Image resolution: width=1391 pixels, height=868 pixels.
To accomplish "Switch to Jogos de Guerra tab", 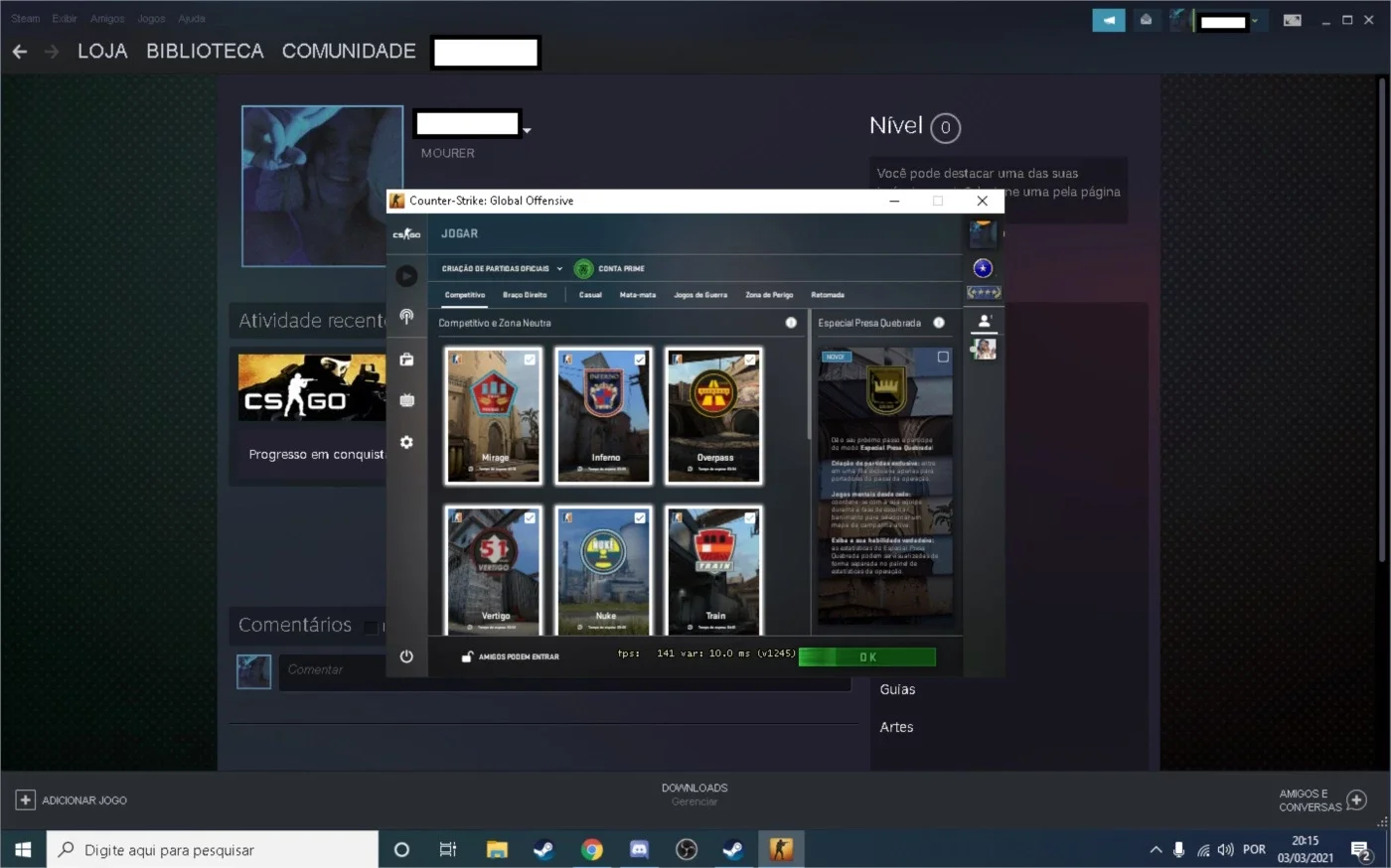I will (x=700, y=295).
